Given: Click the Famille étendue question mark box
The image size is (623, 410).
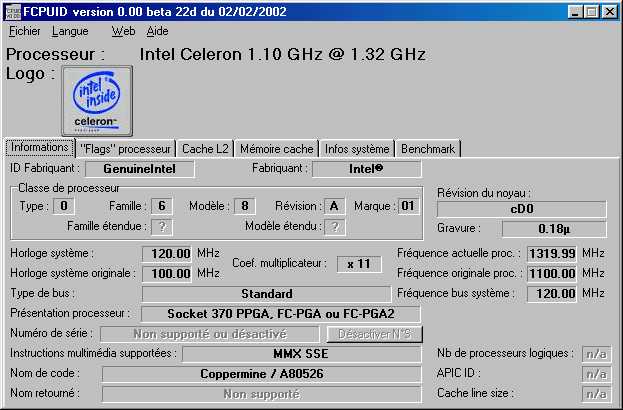Looking at the screenshot, I should (162, 227).
